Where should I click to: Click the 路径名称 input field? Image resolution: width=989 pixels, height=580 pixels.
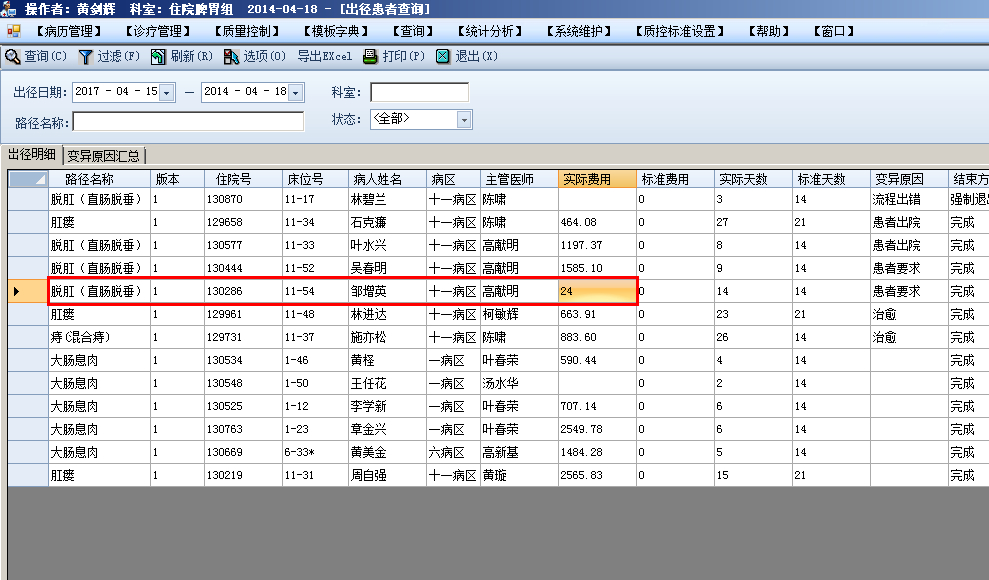pyautogui.click(x=189, y=122)
